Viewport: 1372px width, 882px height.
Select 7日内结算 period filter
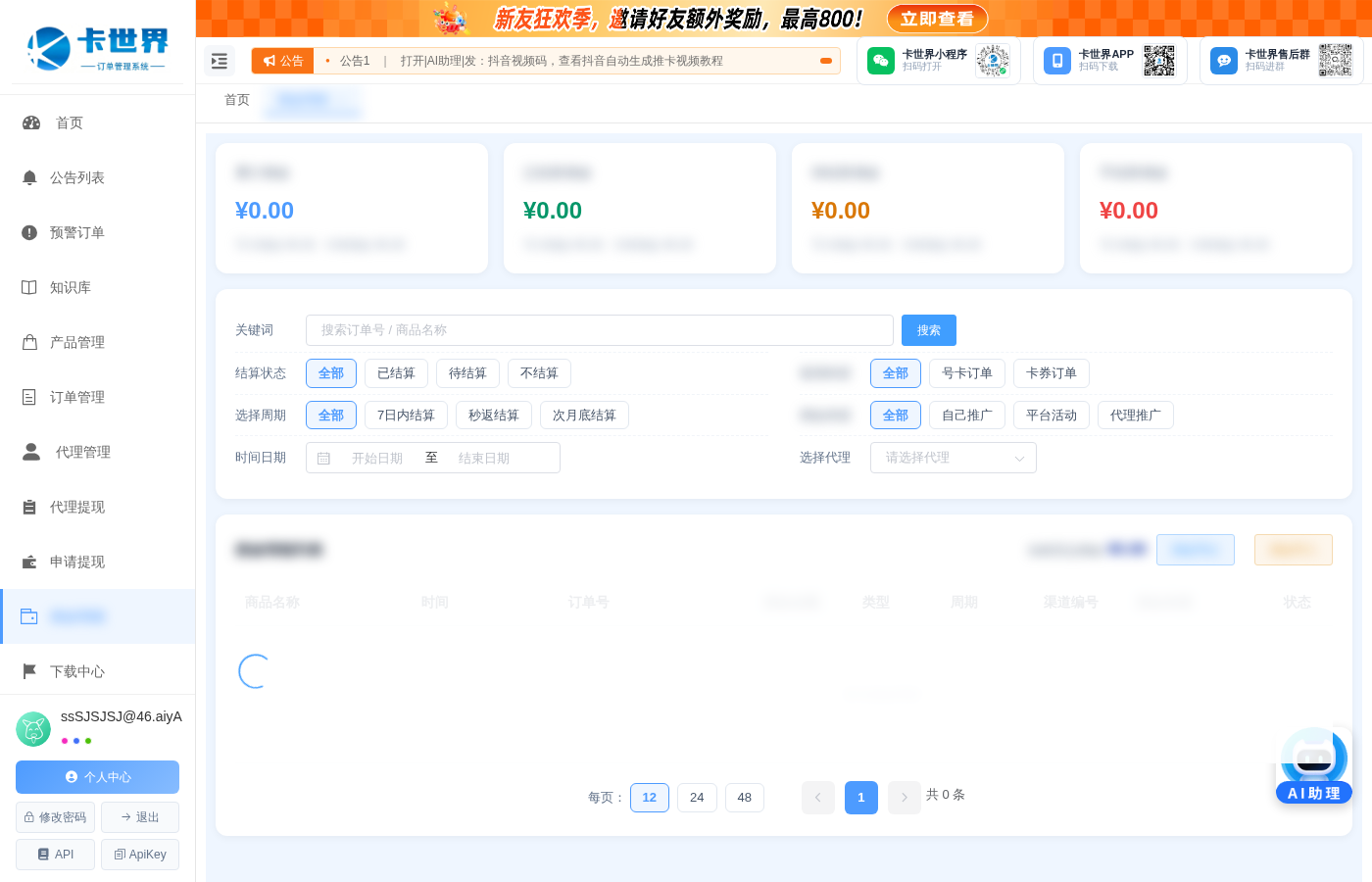pyautogui.click(x=406, y=416)
